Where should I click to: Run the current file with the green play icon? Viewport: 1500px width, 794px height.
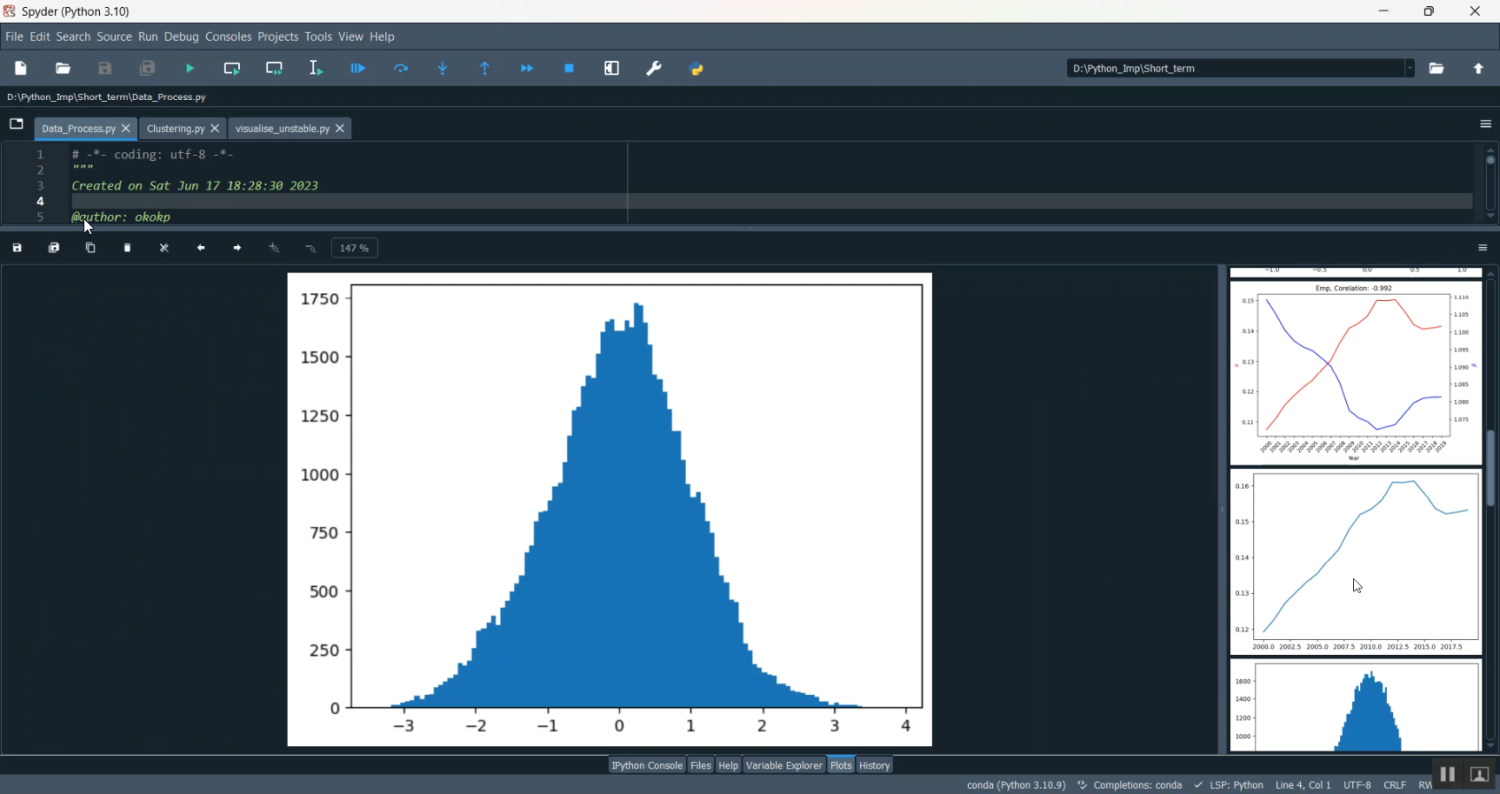pyautogui.click(x=190, y=69)
